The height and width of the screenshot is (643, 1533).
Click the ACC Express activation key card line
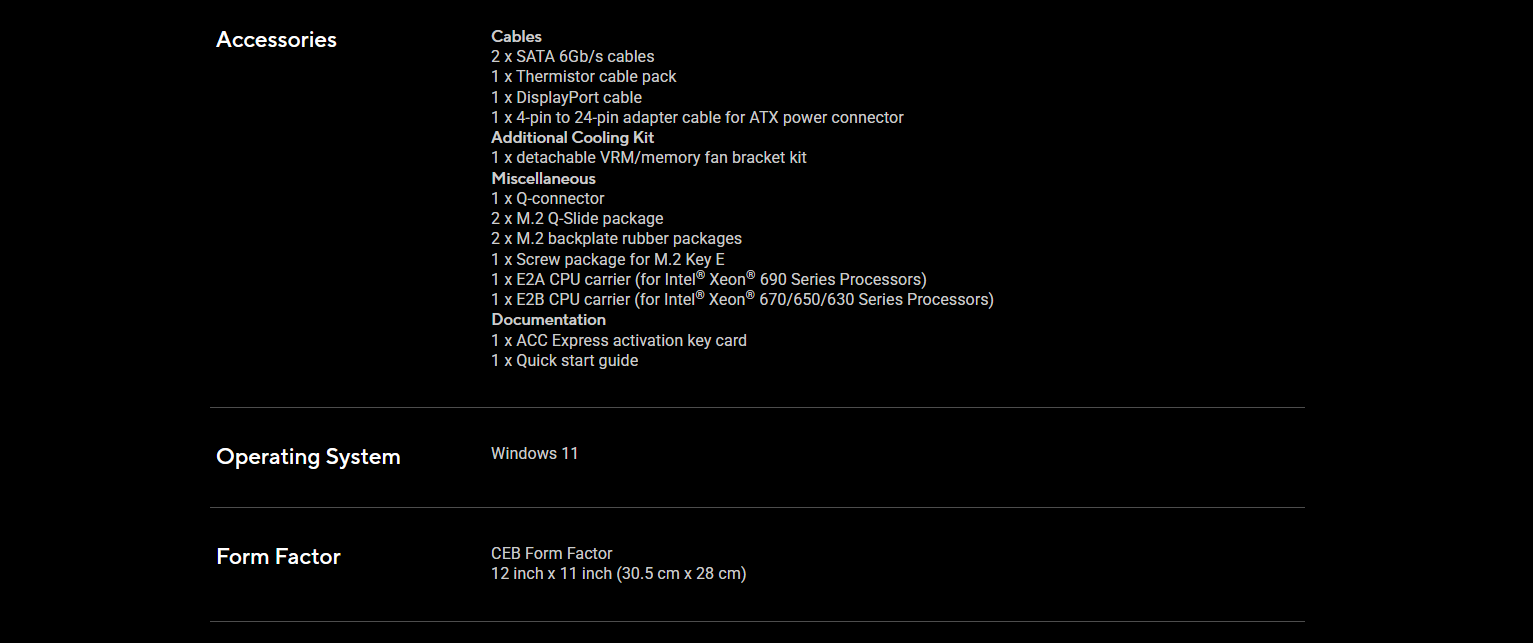click(619, 341)
